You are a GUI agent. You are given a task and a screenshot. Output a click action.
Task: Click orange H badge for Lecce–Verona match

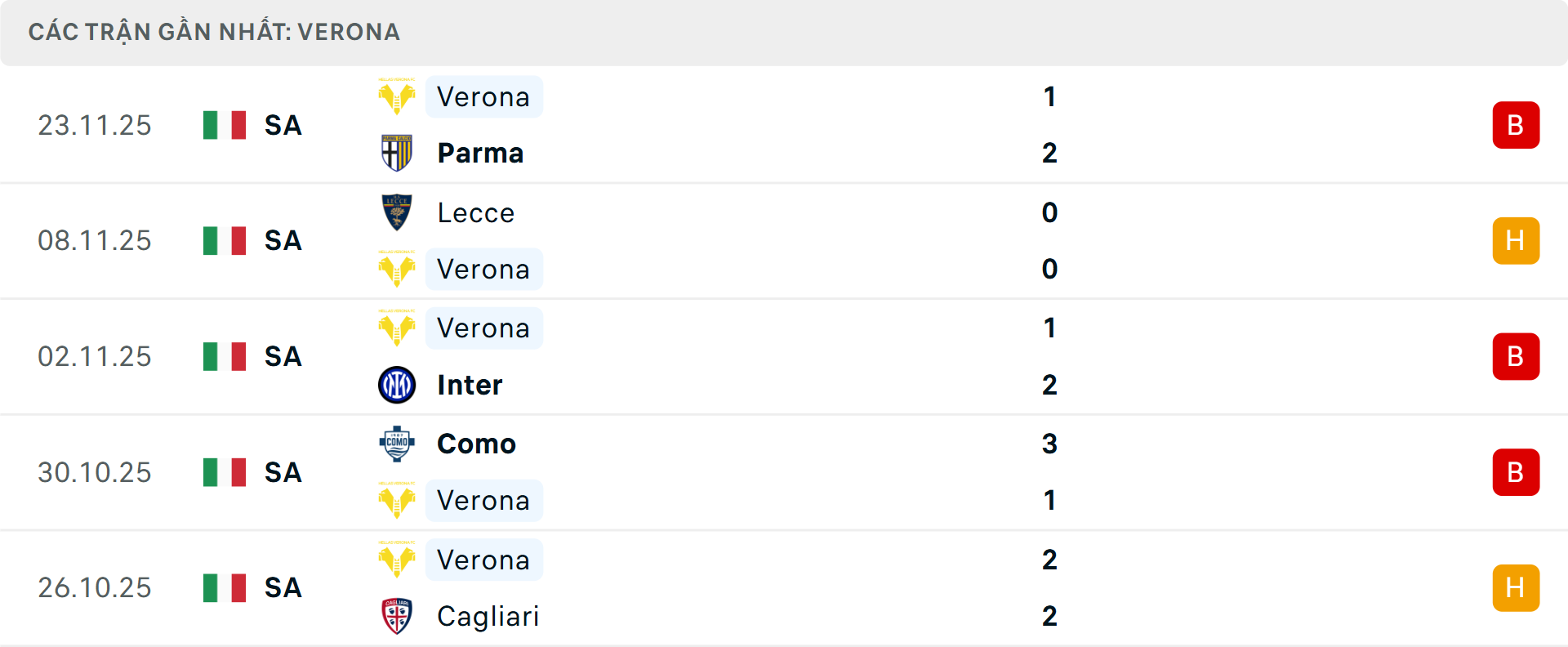point(1516,241)
